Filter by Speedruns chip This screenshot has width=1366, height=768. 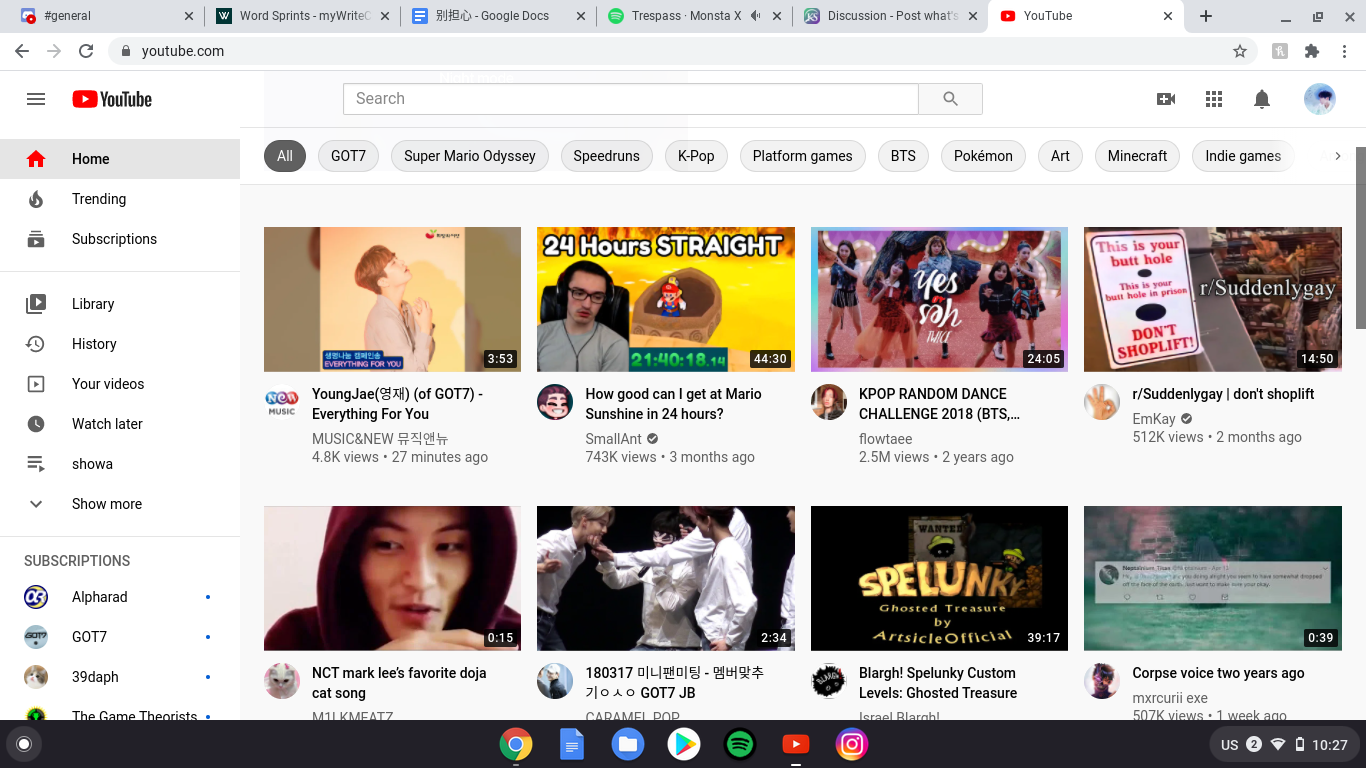(606, 156)
